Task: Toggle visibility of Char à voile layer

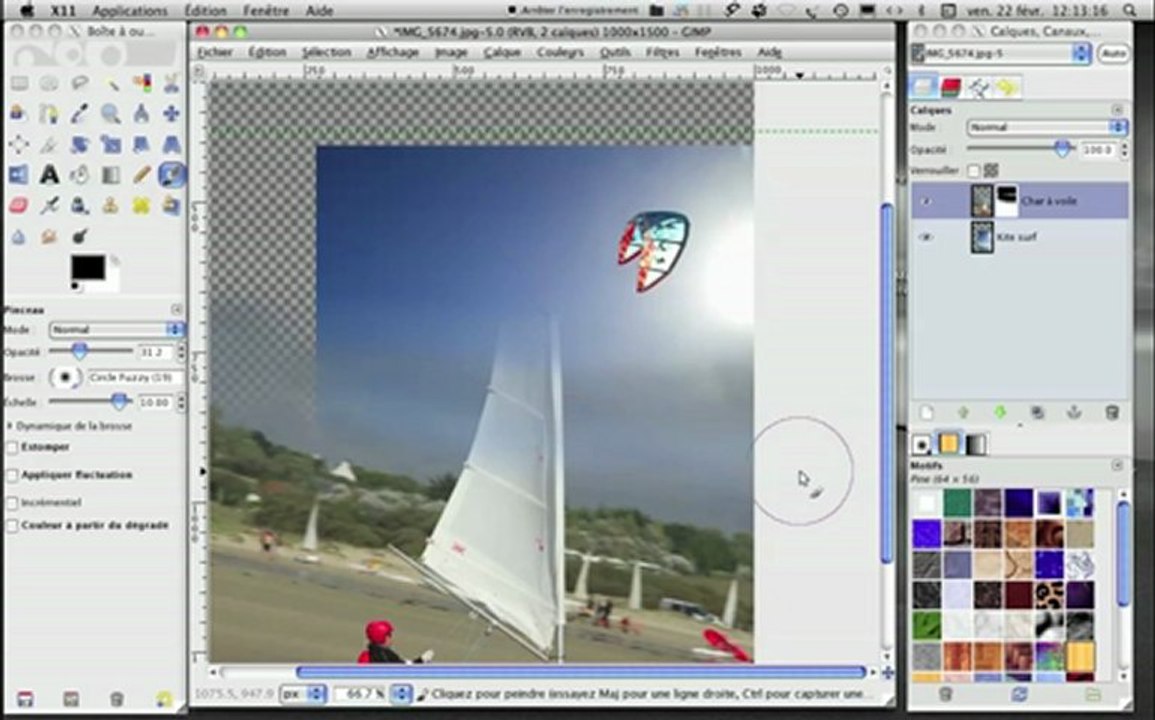Action: (x=927, y=201)
